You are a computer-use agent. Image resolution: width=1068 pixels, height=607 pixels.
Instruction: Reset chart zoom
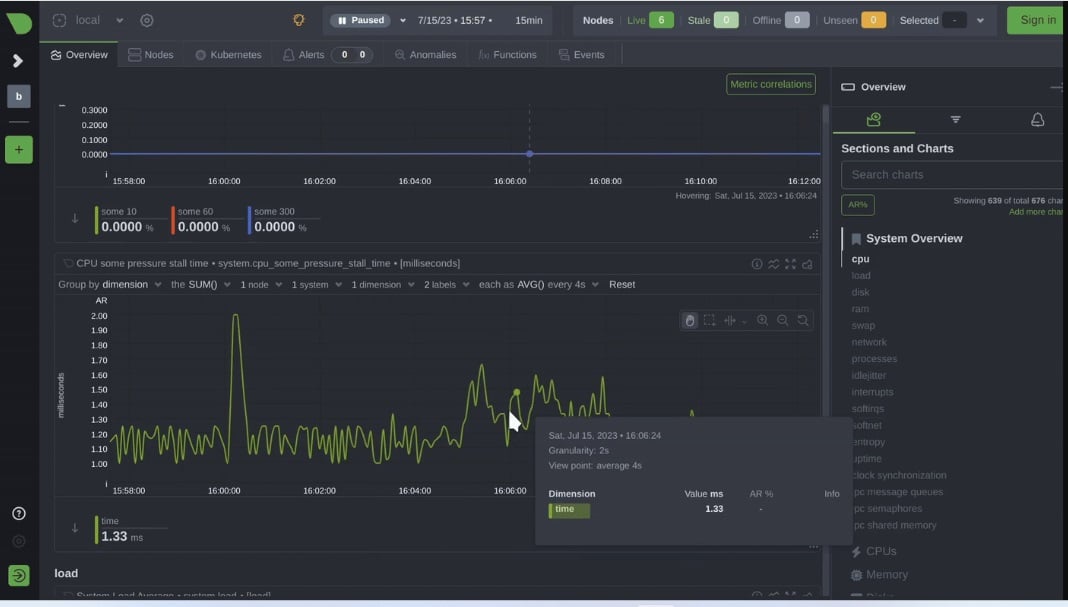pos(803,321)
